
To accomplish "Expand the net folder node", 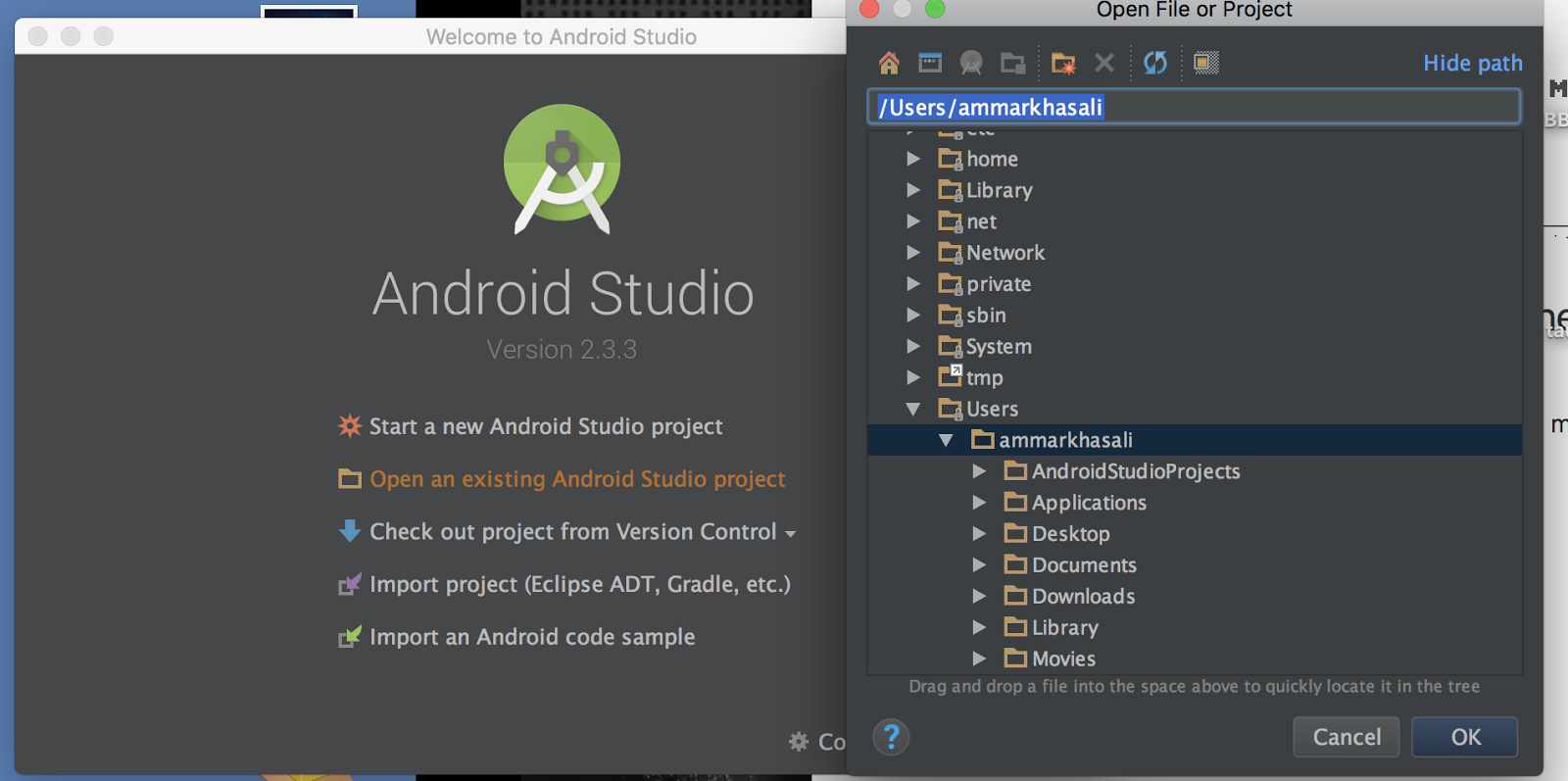I will pyautogui.click(x=913, y=221).
